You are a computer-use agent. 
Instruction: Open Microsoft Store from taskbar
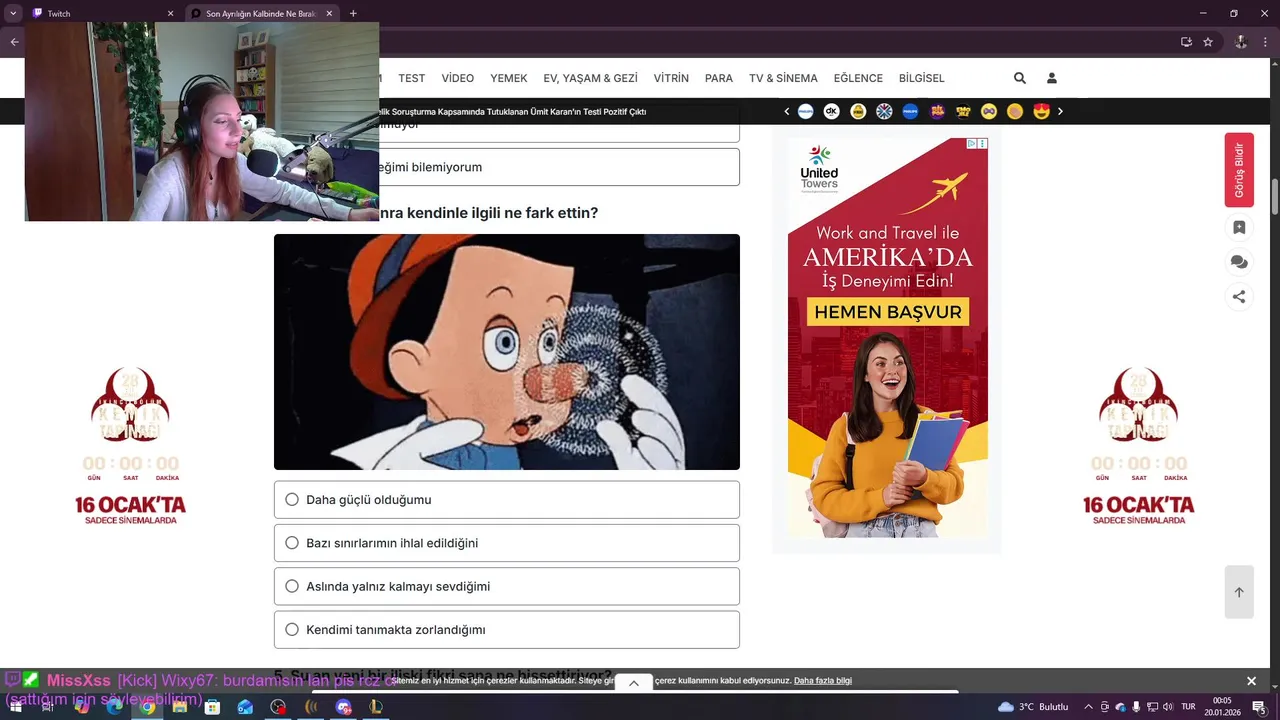click(x=212, y=707)
